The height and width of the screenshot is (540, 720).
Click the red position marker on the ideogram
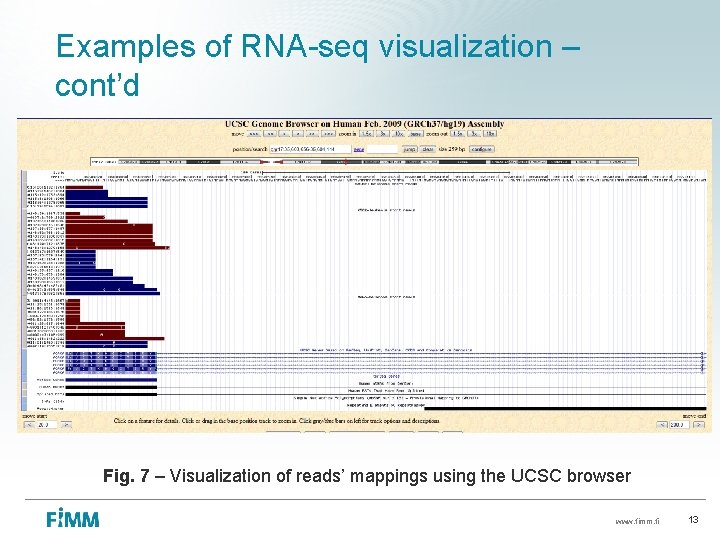(x=345, y=162)
